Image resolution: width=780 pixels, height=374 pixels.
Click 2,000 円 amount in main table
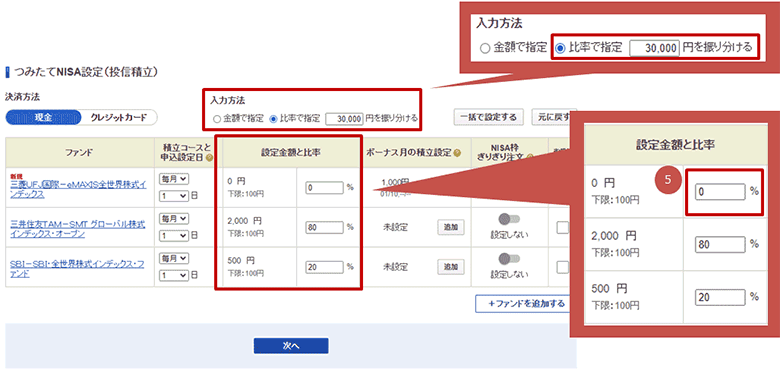[x=245, y=220]
